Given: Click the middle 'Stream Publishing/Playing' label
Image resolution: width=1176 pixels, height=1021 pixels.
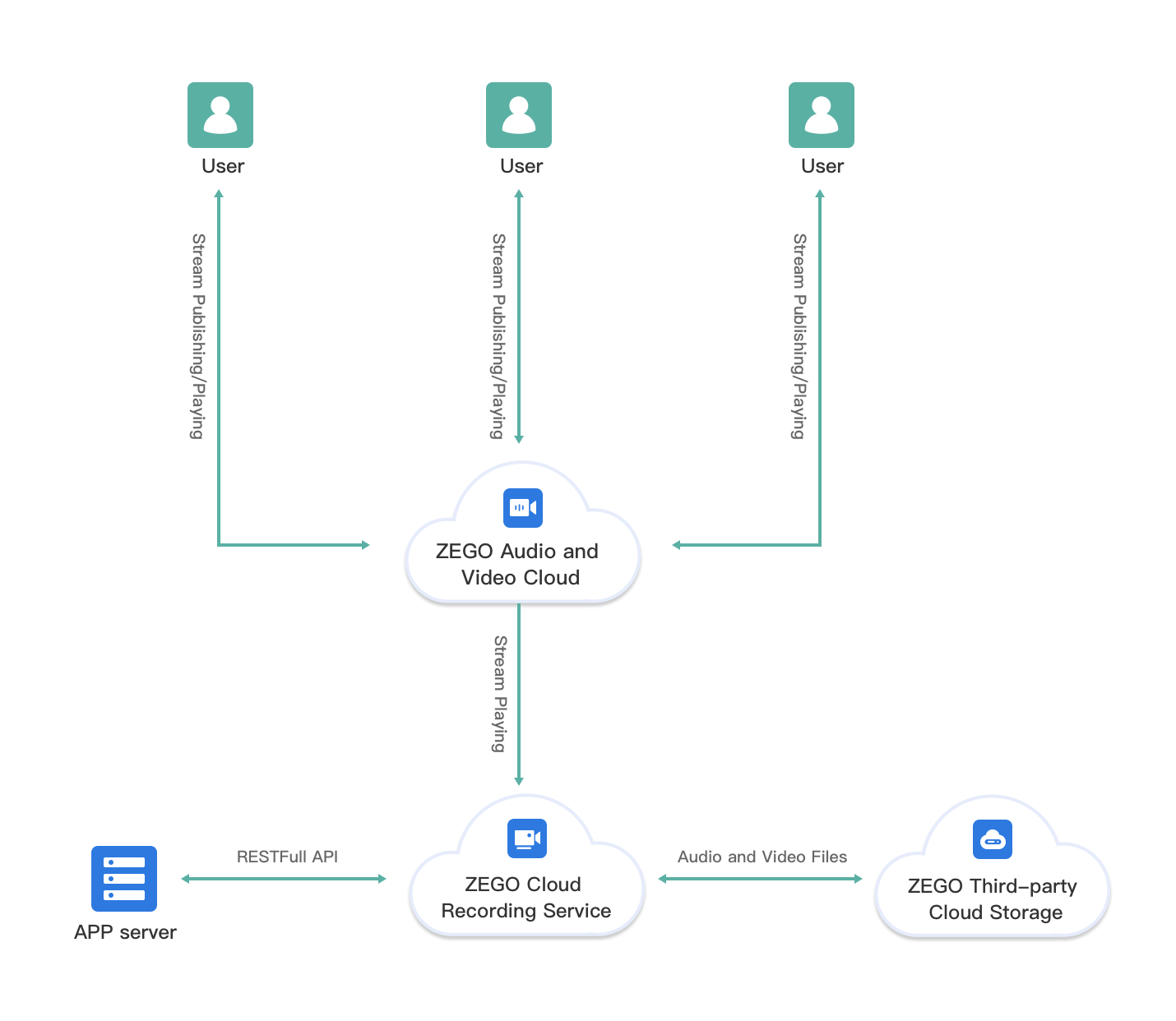Looking at the screenshot, I should 498,336.
